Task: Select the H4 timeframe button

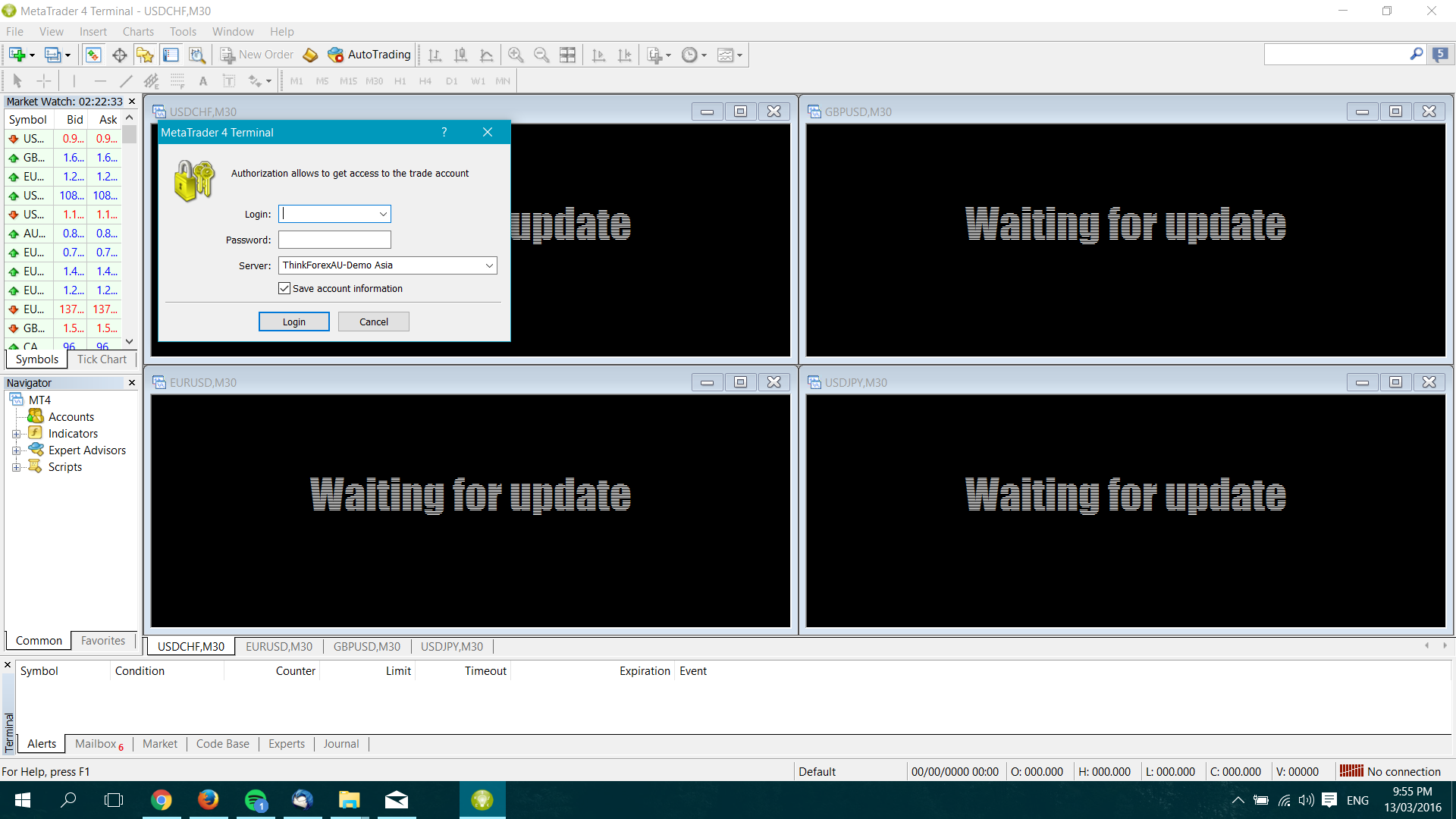Action: click(x=425, y=81)
